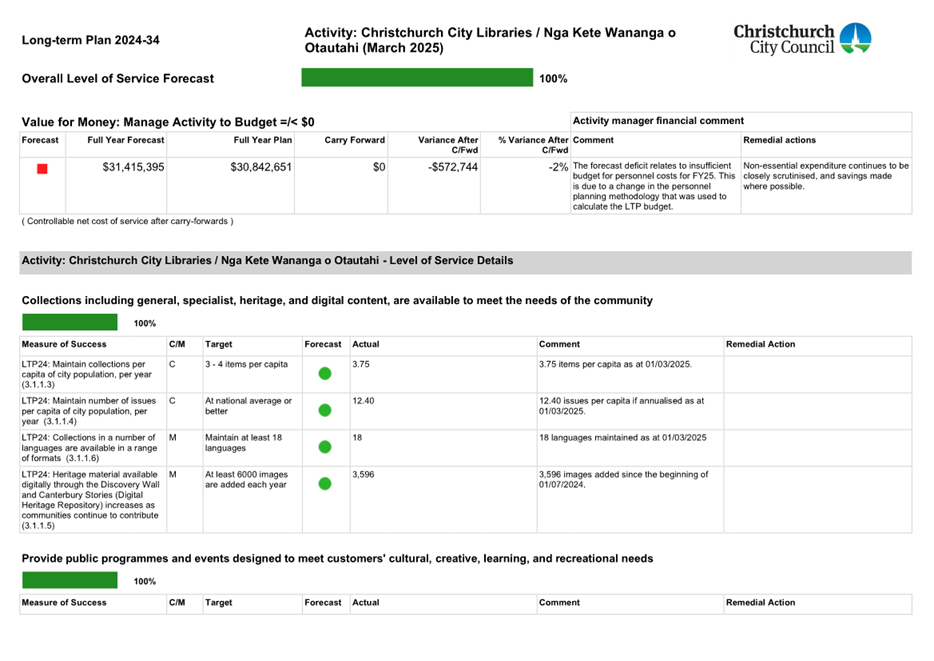Click measure 'Maintain collections per capita (3.1.1.3)'
Viewport: 934px width, 661px height.
pyautogui.click(x=86, y=374)
